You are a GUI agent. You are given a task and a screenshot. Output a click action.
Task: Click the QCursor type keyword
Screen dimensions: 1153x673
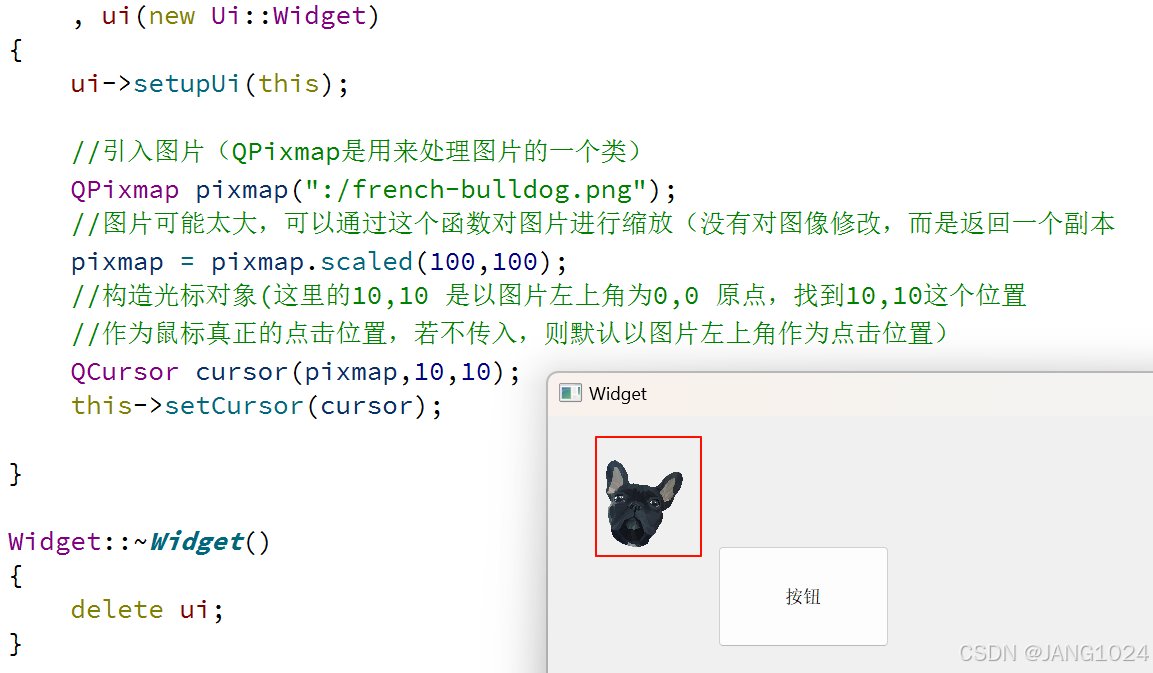tap(125, 372)
